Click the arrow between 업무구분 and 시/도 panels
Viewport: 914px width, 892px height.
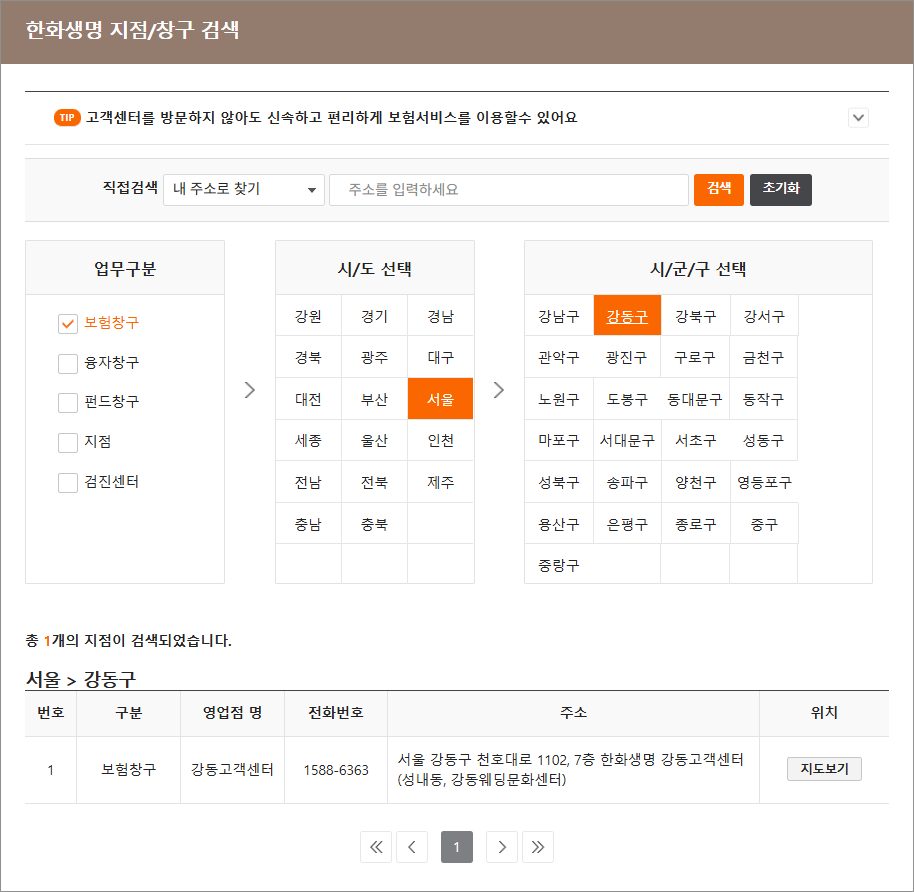(249, 390)
